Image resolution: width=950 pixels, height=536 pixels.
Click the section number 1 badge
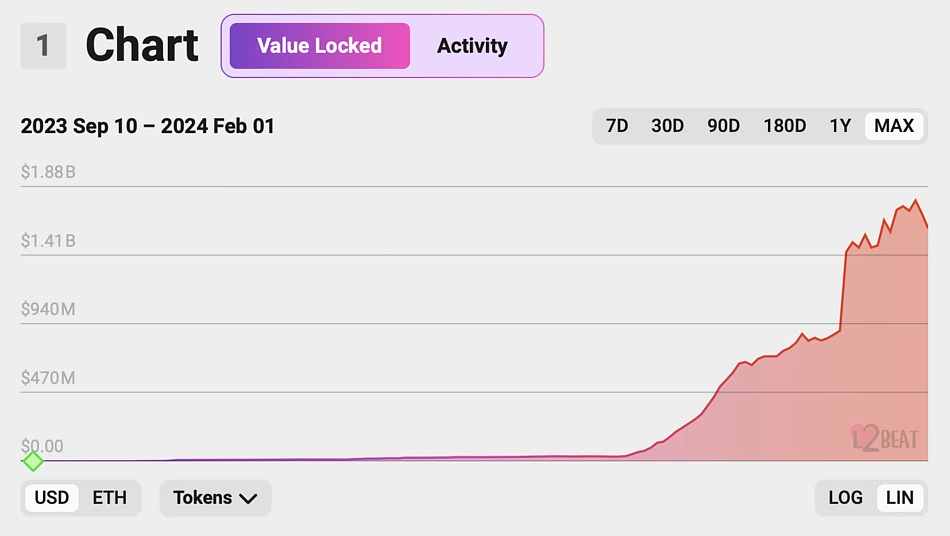coord(43,46)
